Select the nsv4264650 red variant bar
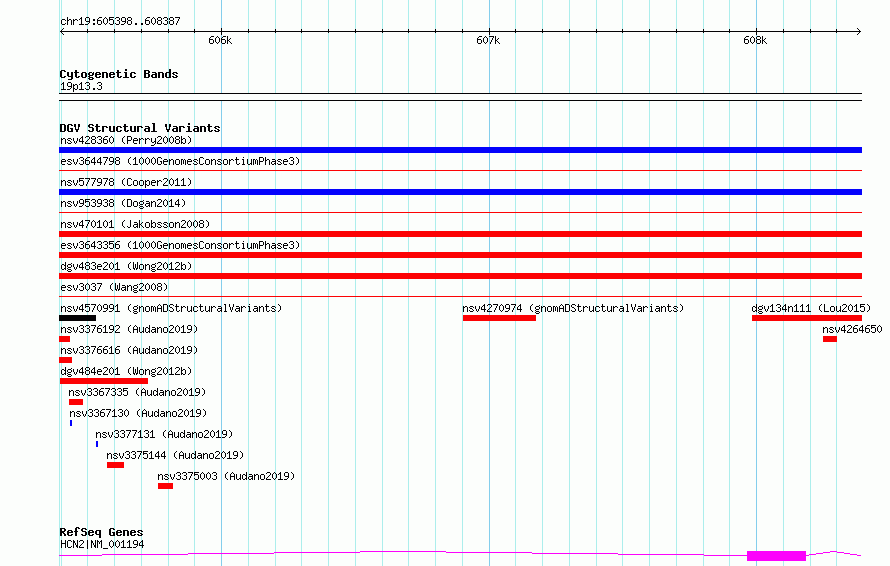 (x=830, y=339)
